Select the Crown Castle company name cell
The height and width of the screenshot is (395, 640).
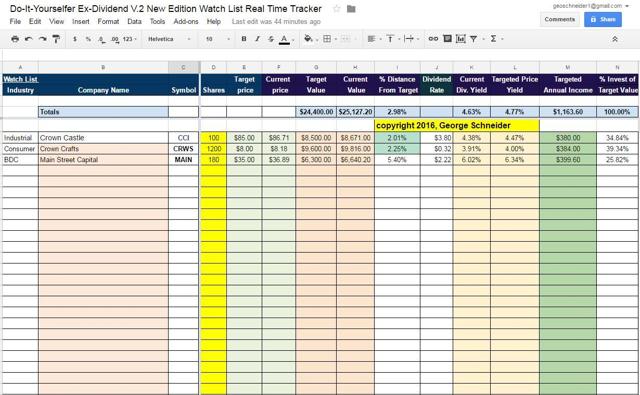tap(103, 138)
